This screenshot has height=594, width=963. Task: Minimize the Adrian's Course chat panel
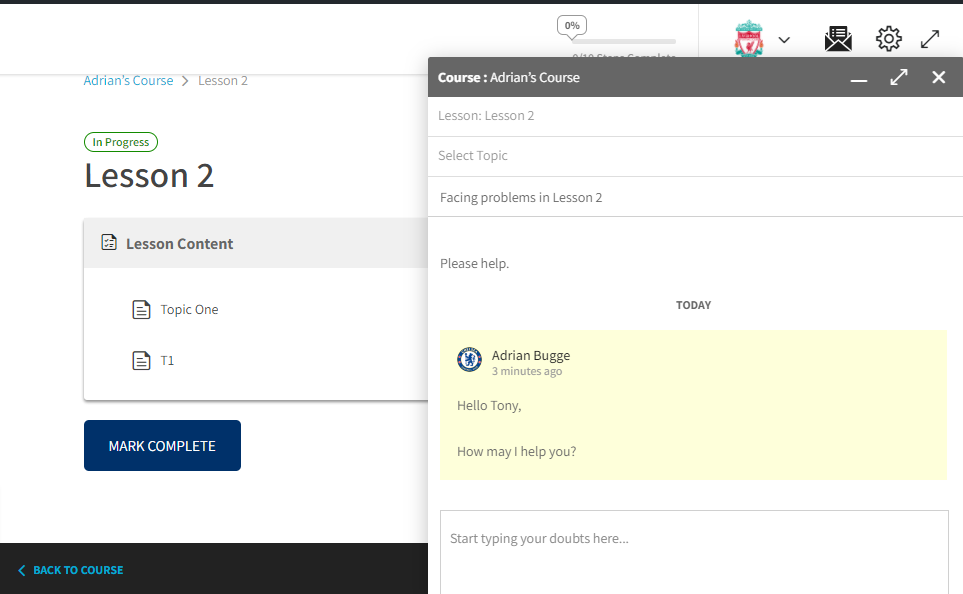coord(859,78)
